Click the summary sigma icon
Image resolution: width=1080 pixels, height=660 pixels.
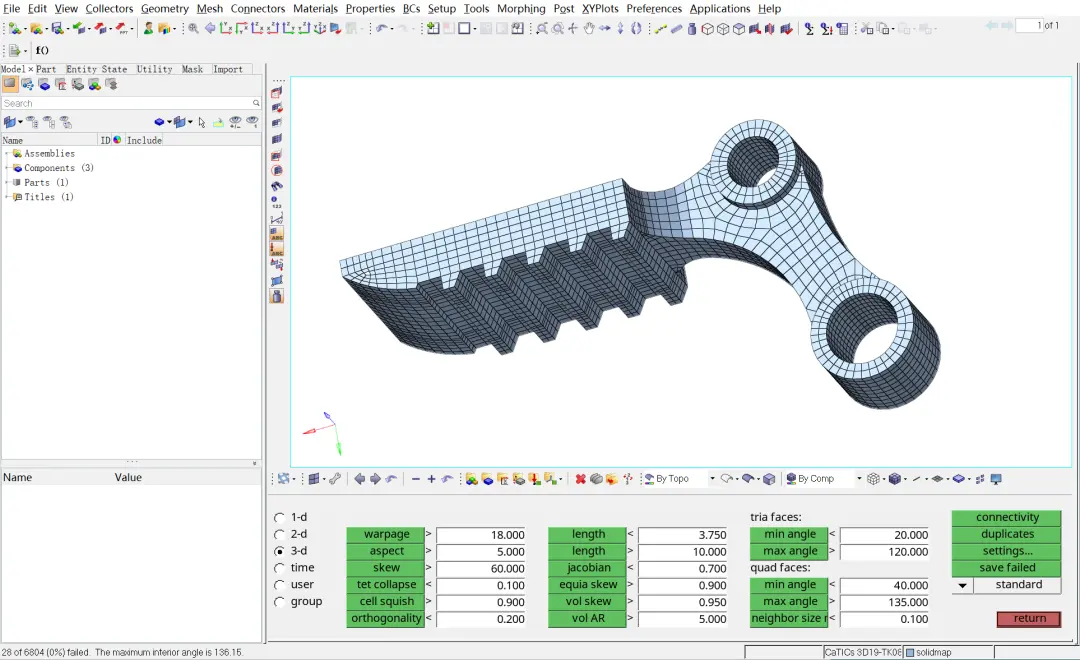click(x=809, y=28)
